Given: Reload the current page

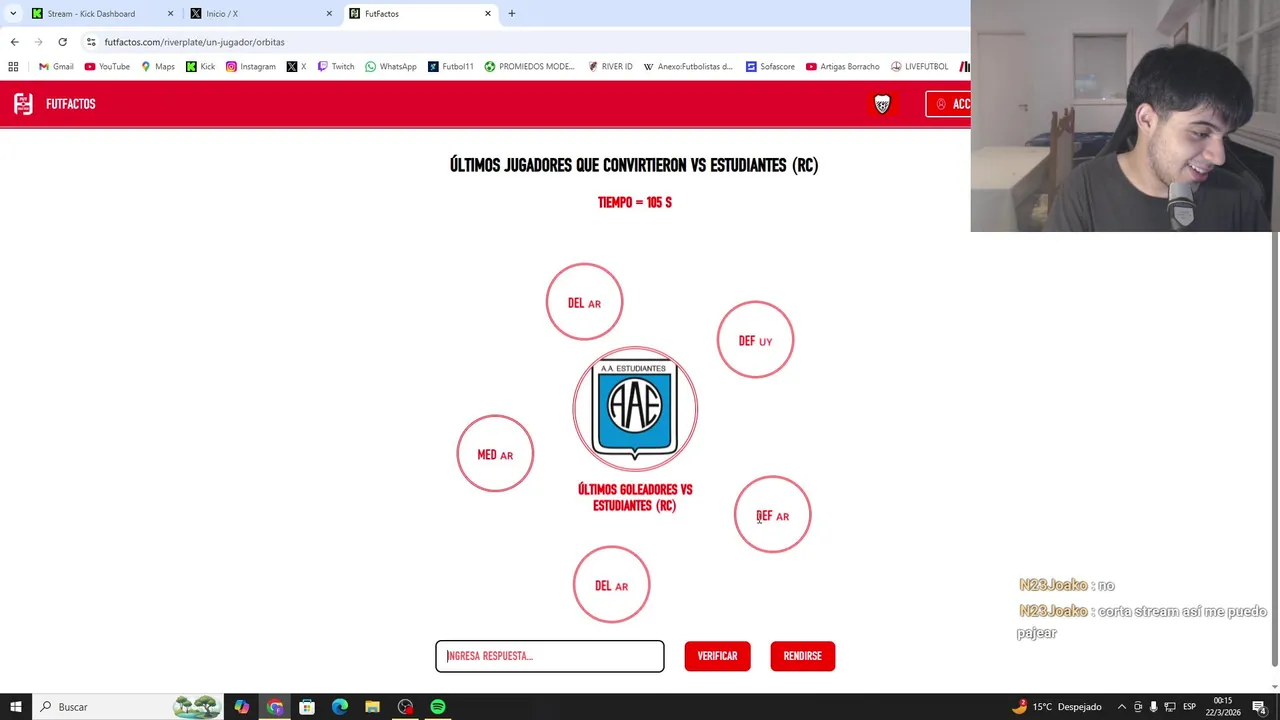Looking at the screenshot, I should point(62,42).
